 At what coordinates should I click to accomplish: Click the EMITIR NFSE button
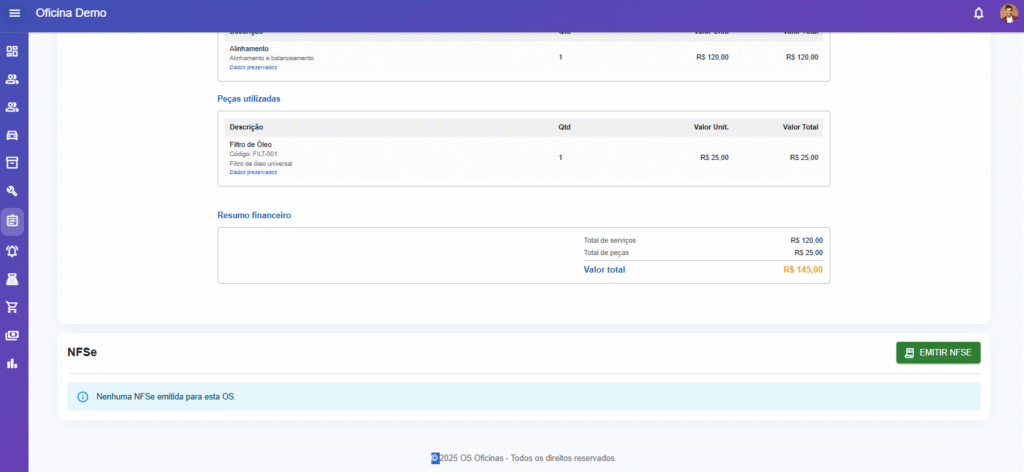[x=938, y=353]
